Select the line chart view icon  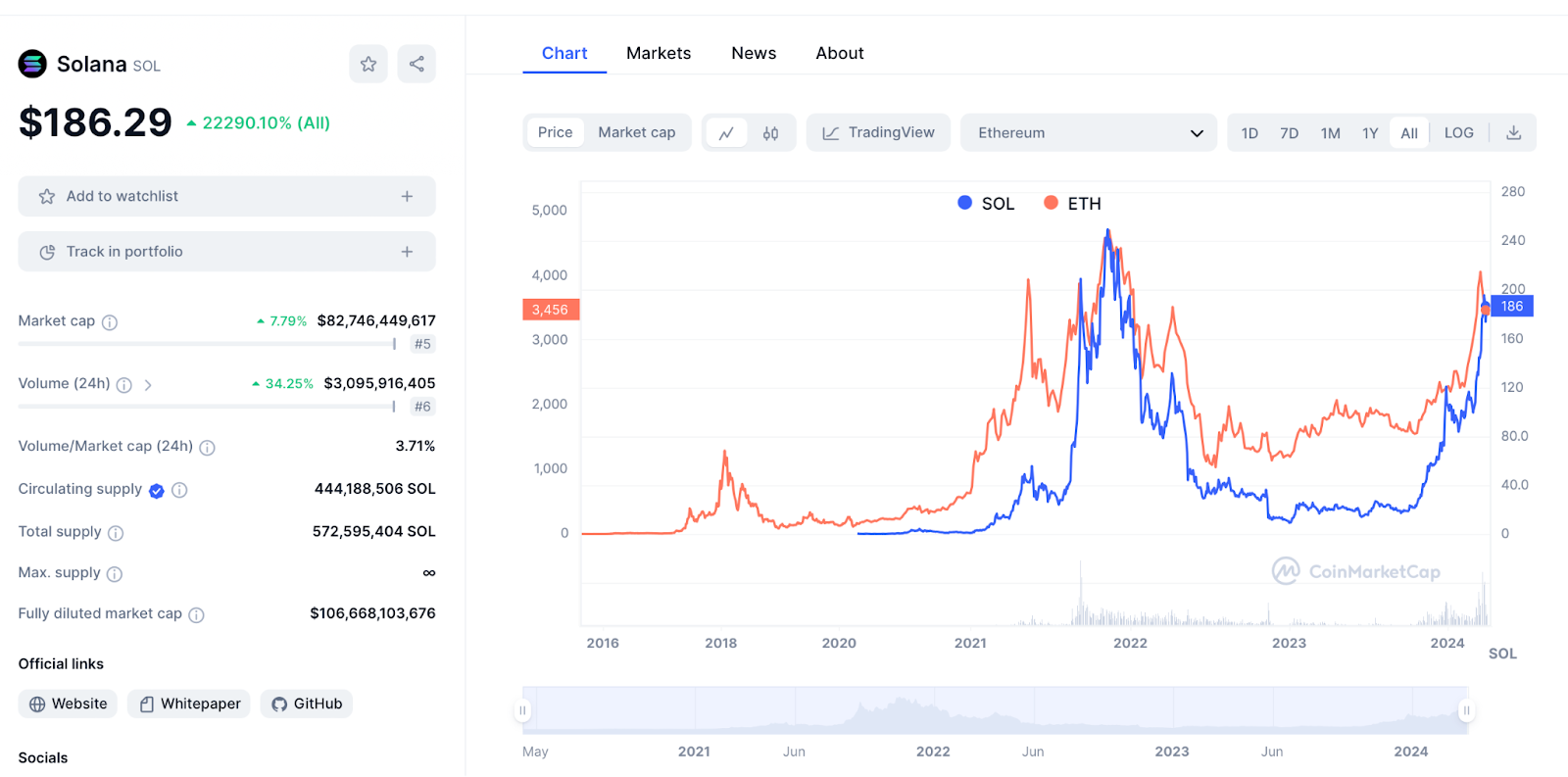726,133
